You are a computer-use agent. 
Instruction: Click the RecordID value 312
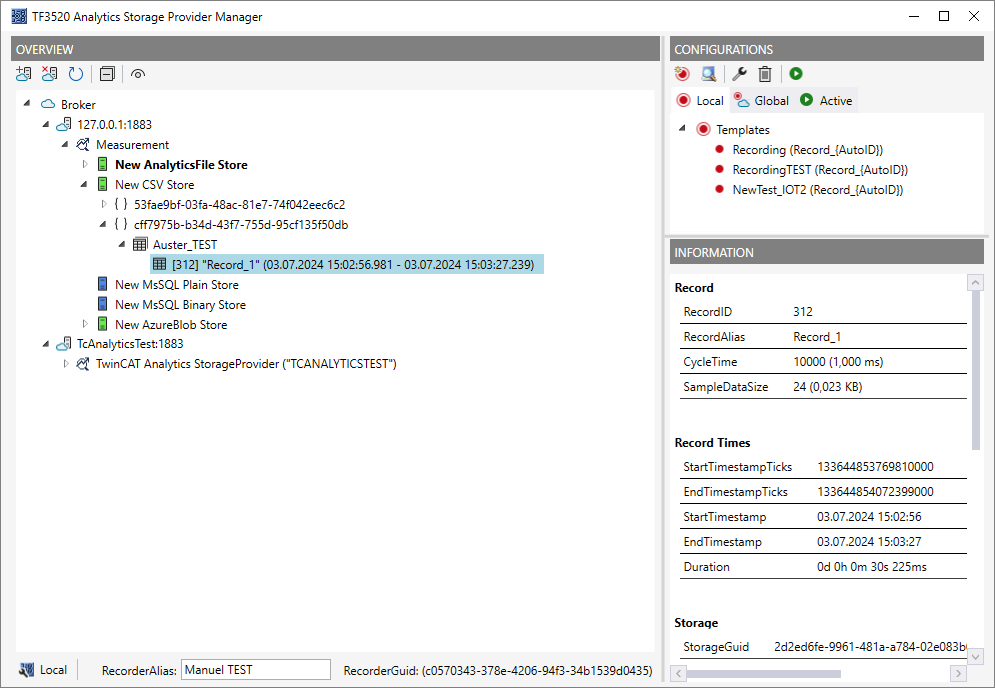click(803, 312)
